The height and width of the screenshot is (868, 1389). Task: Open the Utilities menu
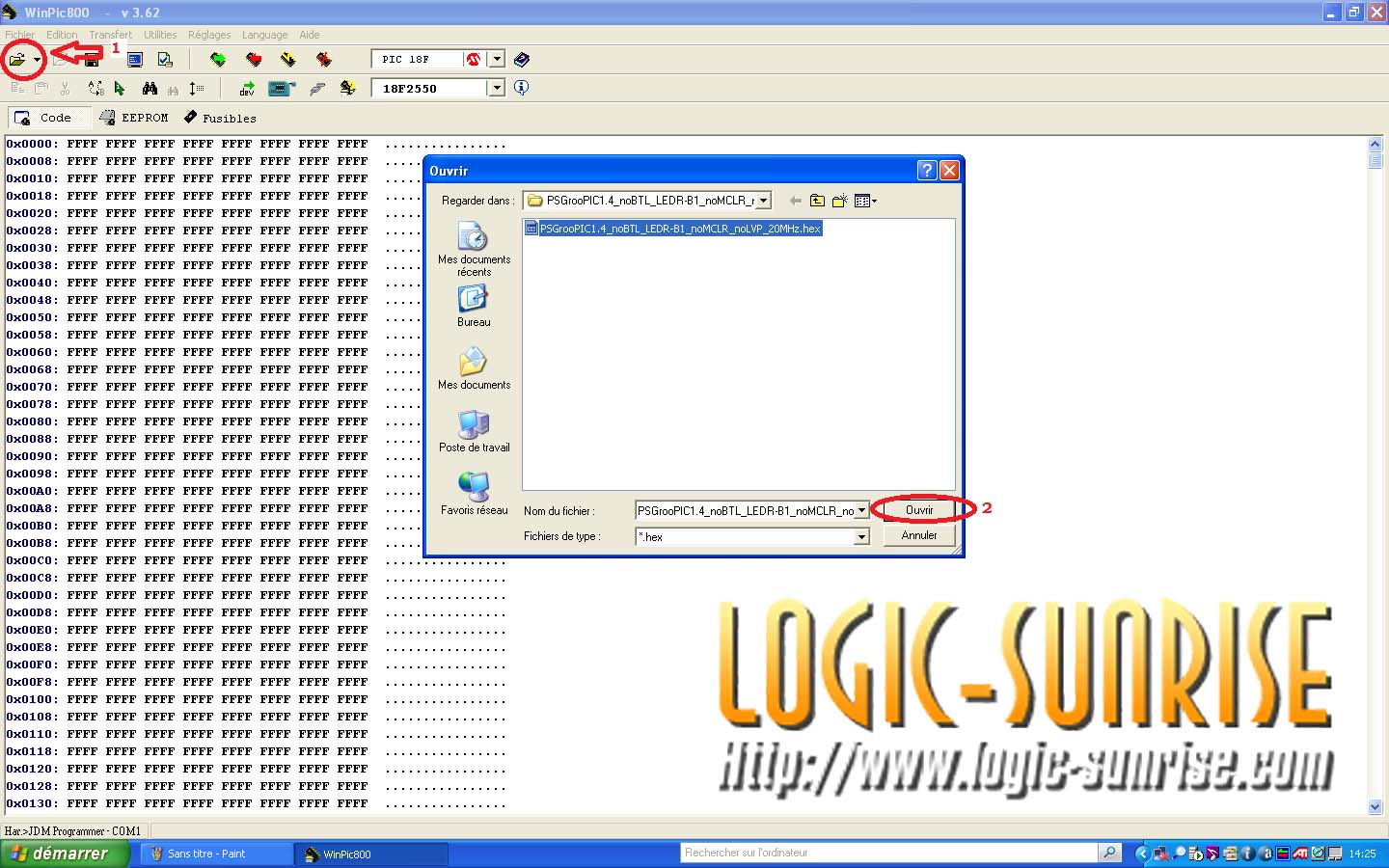tap(160, 35)
